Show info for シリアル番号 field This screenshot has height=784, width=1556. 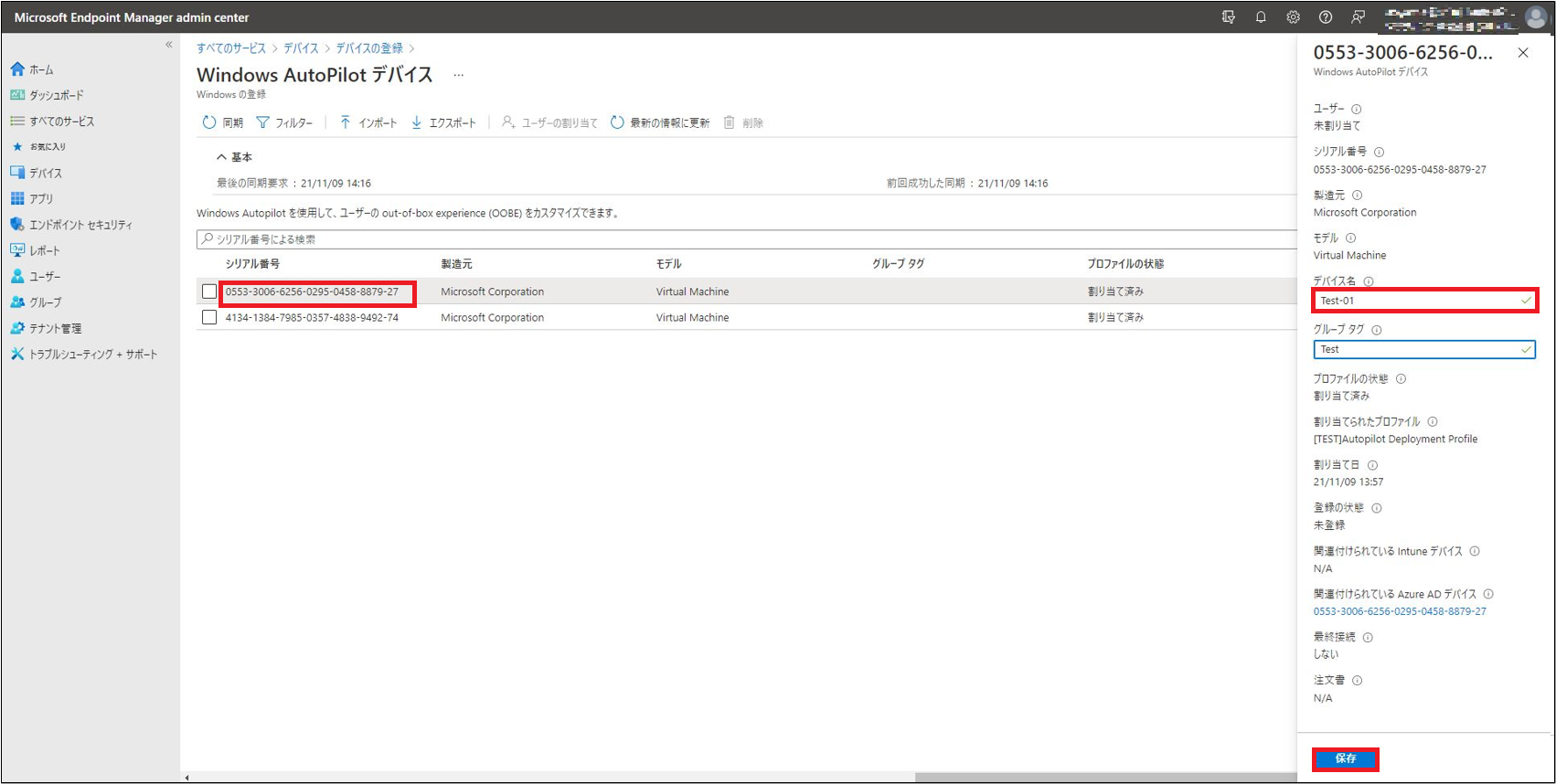pyautogui.click(x=1379, y=153)
